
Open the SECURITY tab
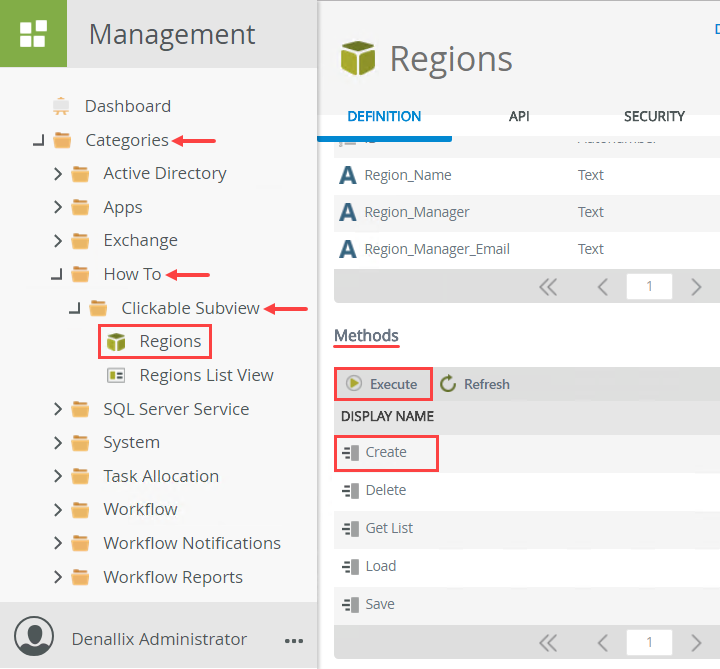(654, 116)
